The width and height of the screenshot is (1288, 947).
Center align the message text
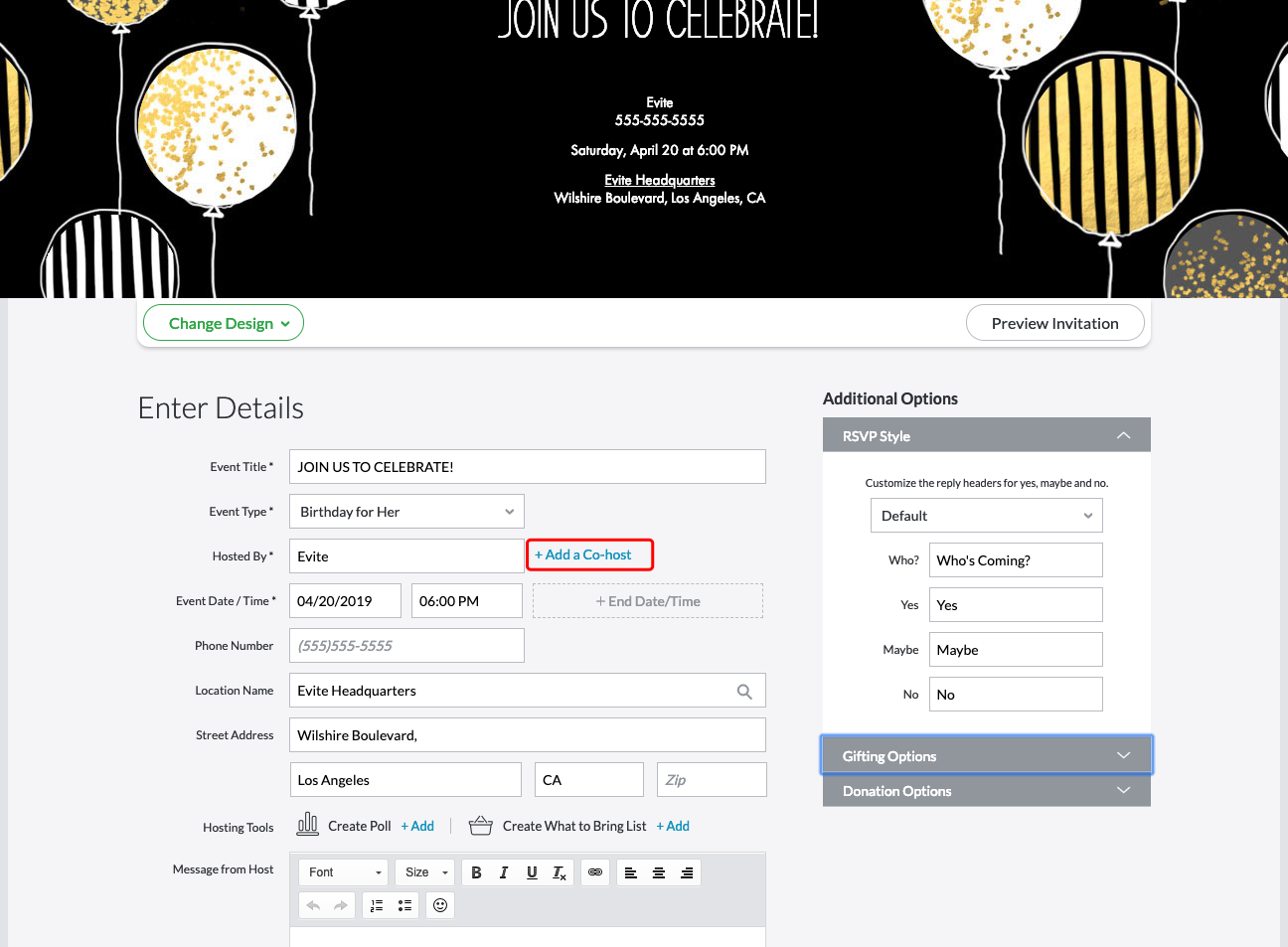tap(659, 872)
